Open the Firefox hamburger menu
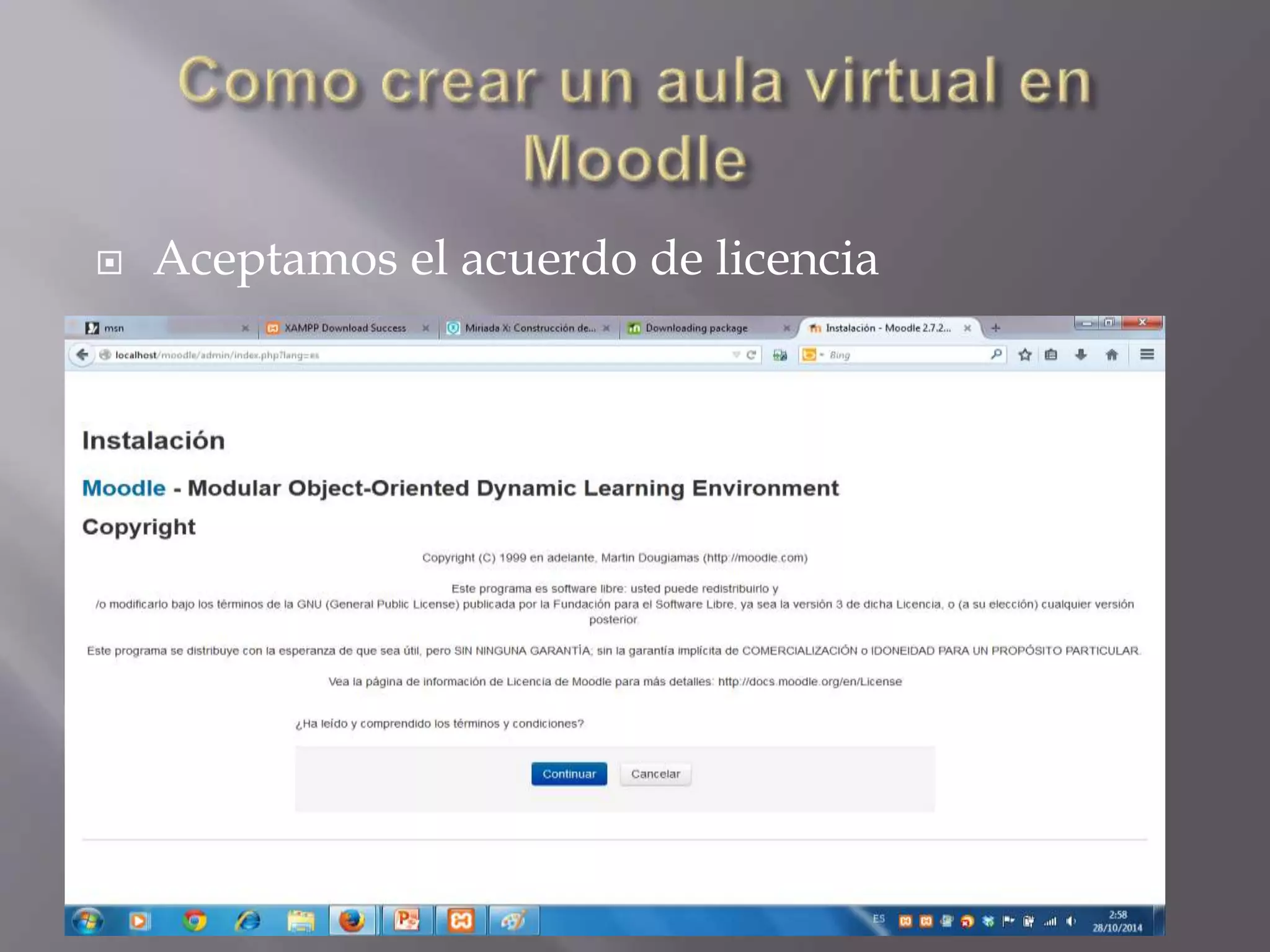Image resolution: width=1270 pixels, height=952 pixels. 1147,355
